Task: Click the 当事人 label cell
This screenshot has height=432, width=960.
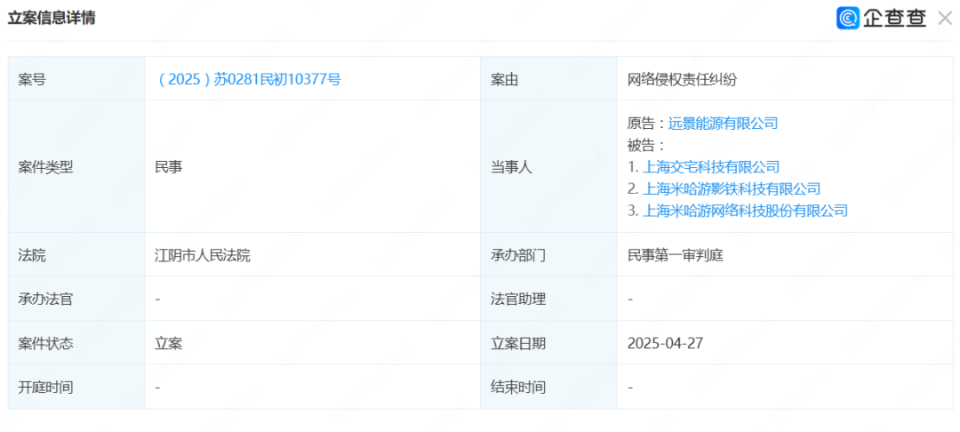Action: 549,167
